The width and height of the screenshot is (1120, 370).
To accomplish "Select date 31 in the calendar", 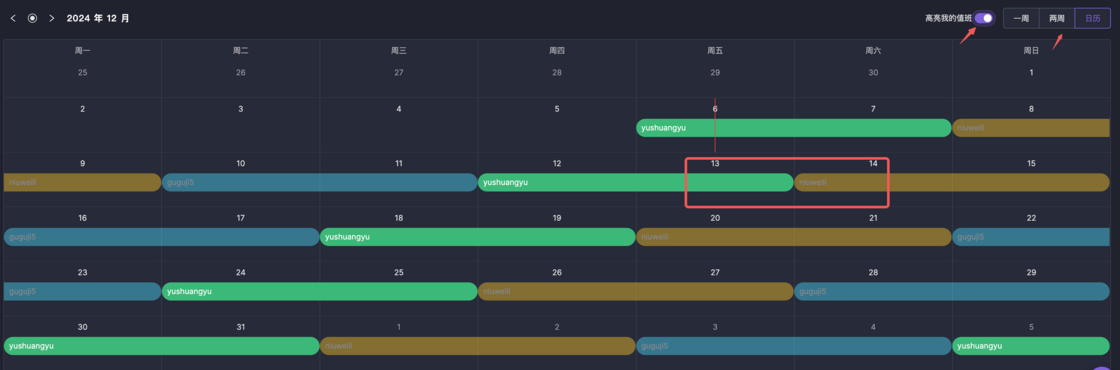I will point(241,327).
